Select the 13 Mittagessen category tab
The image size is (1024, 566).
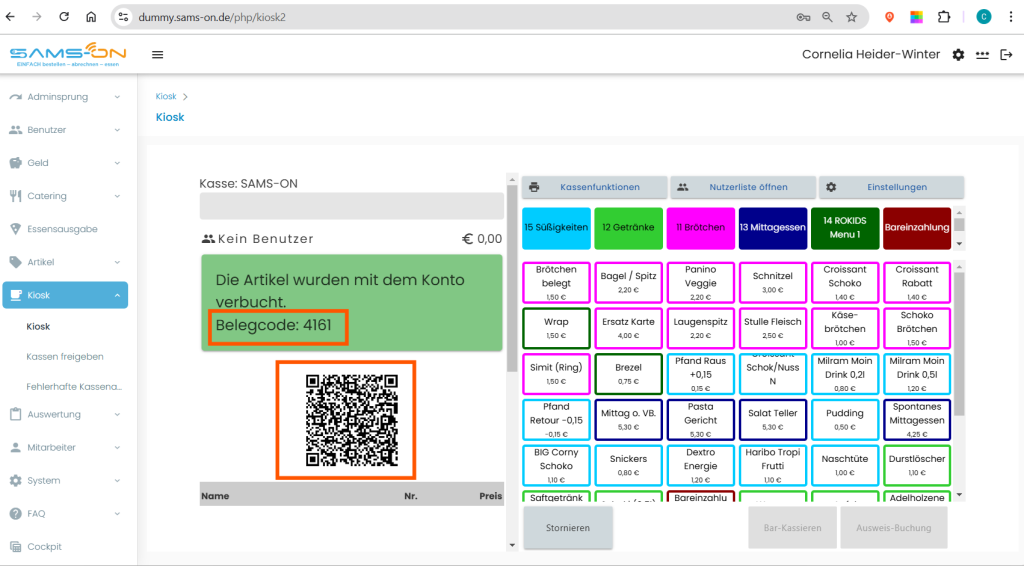pos(773,228)
